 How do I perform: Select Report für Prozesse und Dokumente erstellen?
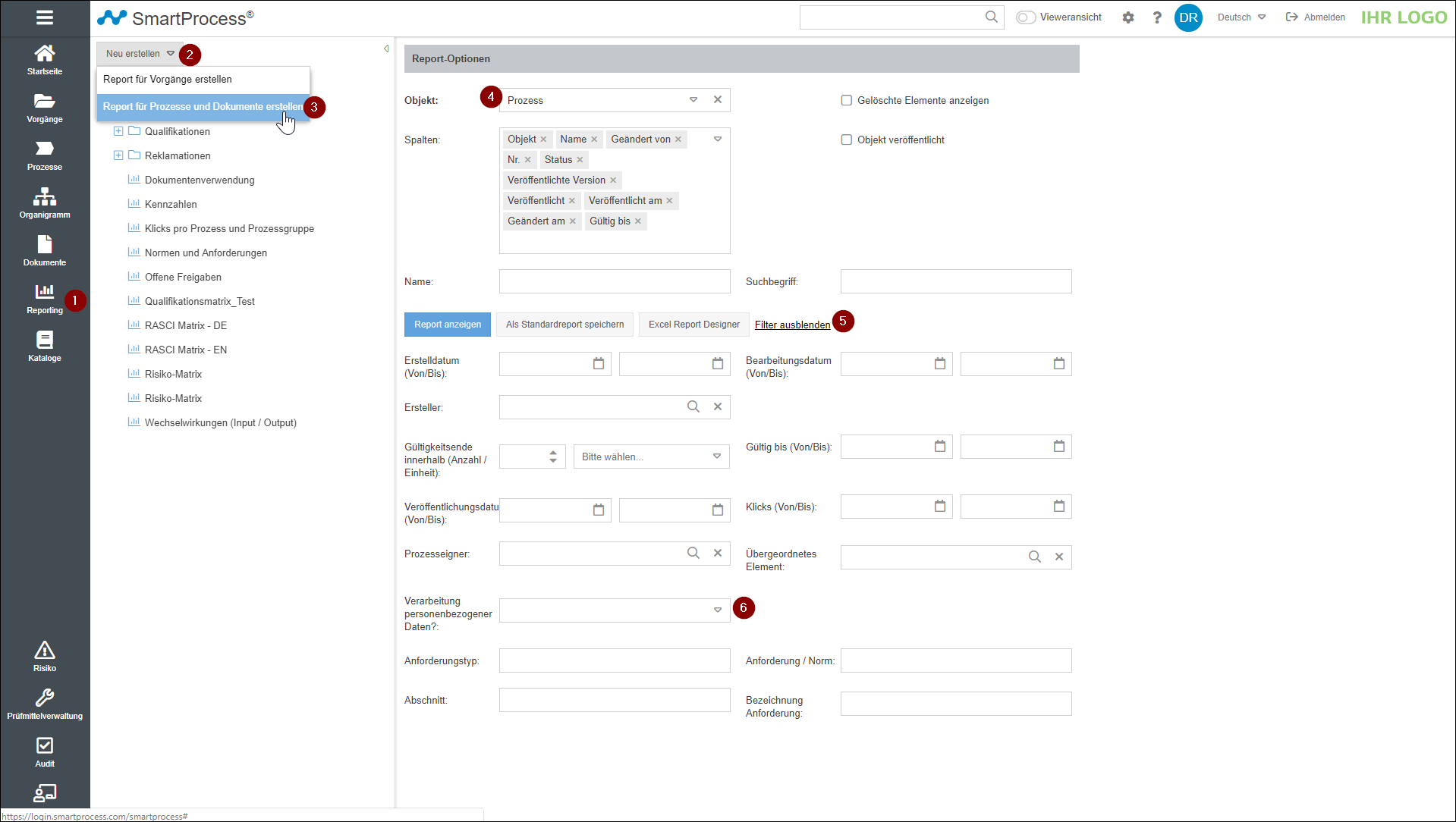(202, 107)
